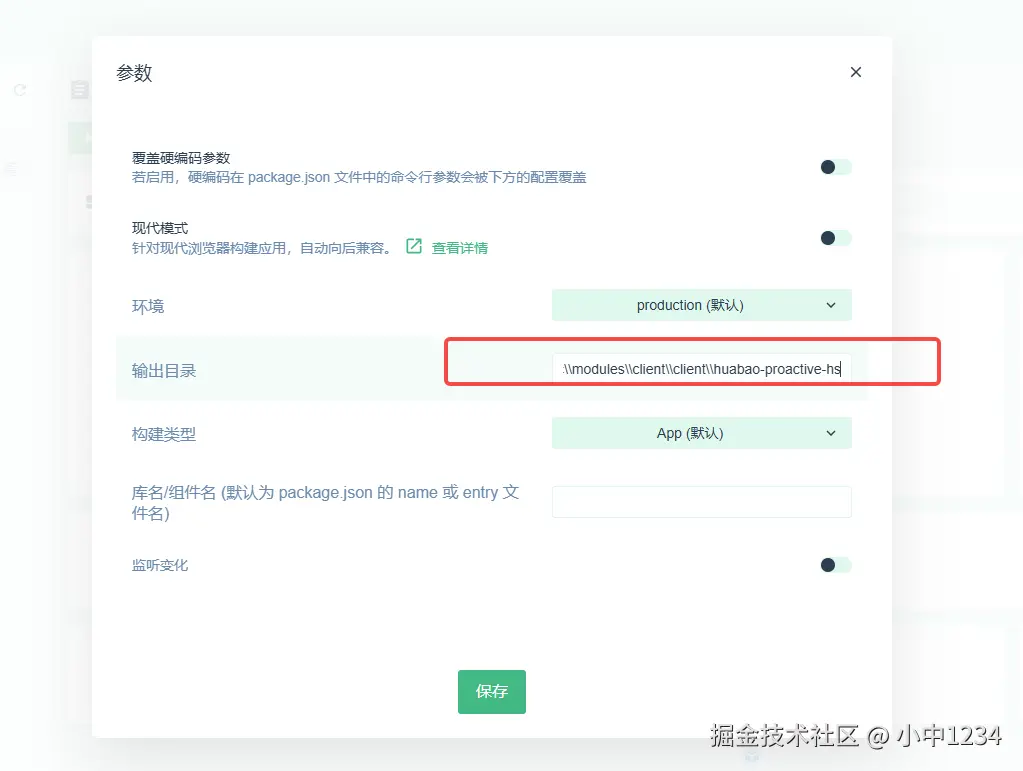Screen dimensions: 1023x771
Task: Toggle 覆盖硬编码参数 switch
Action: click(x=836, y=167)
